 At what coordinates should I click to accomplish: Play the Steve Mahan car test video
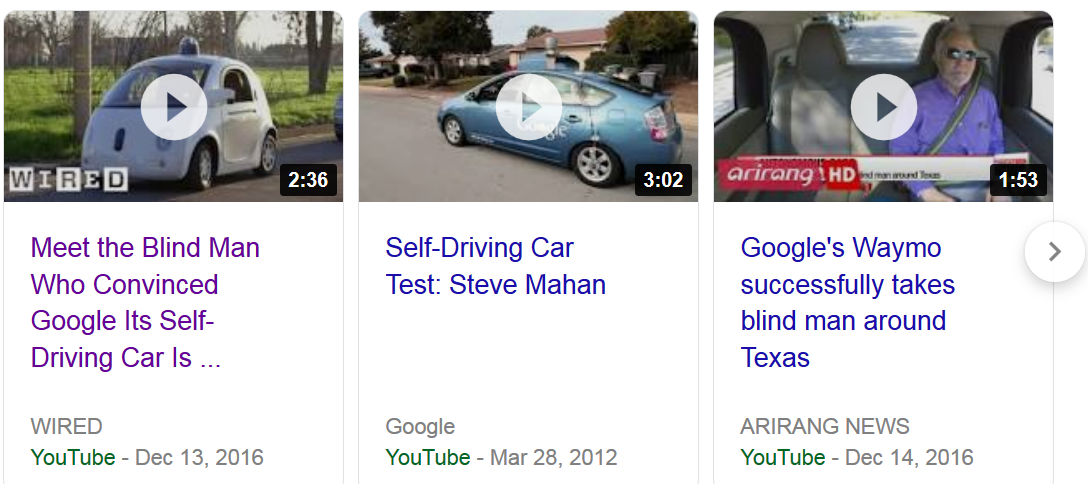[x=528, y=107]
